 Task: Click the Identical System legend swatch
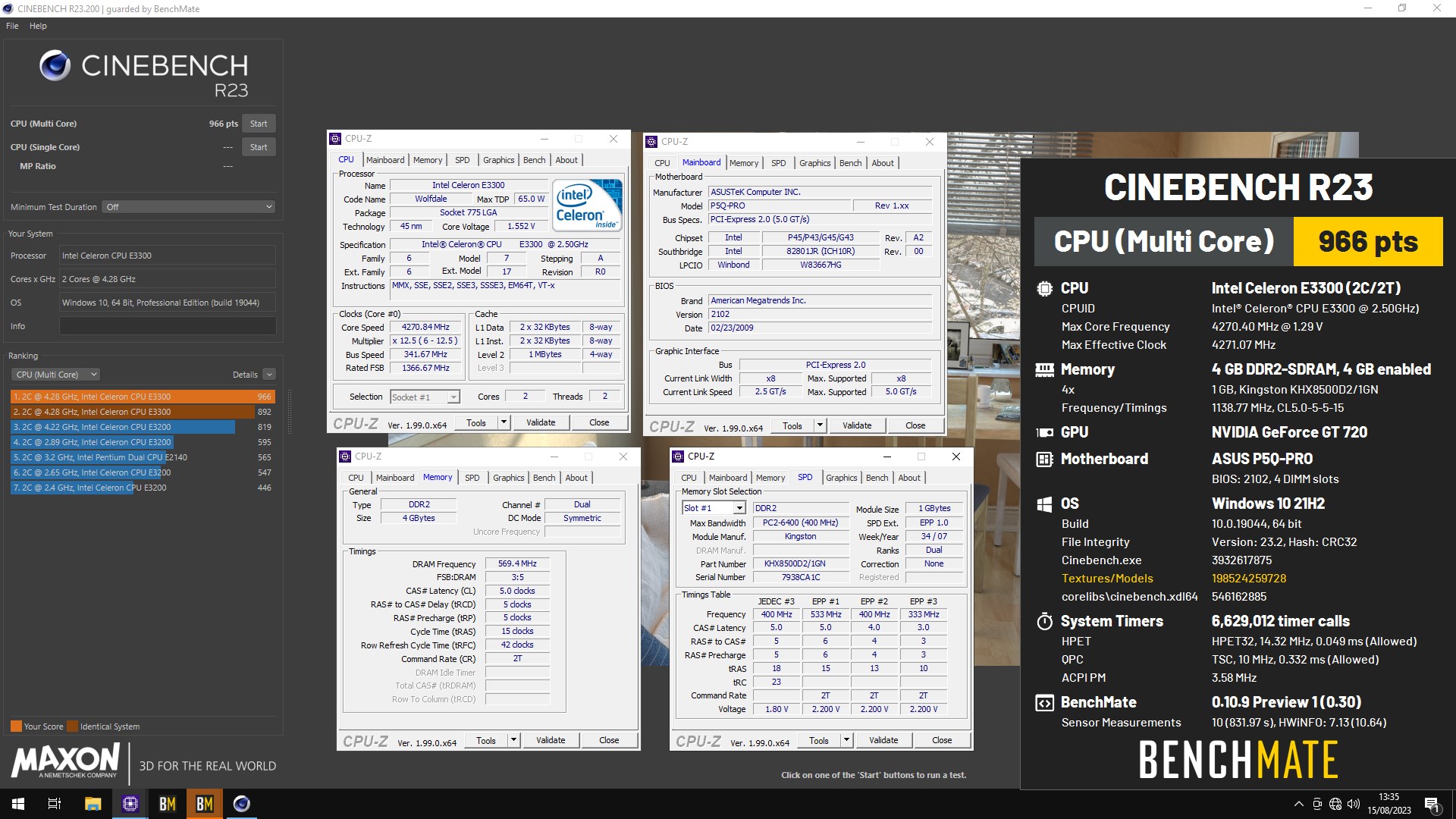point(72,726)
